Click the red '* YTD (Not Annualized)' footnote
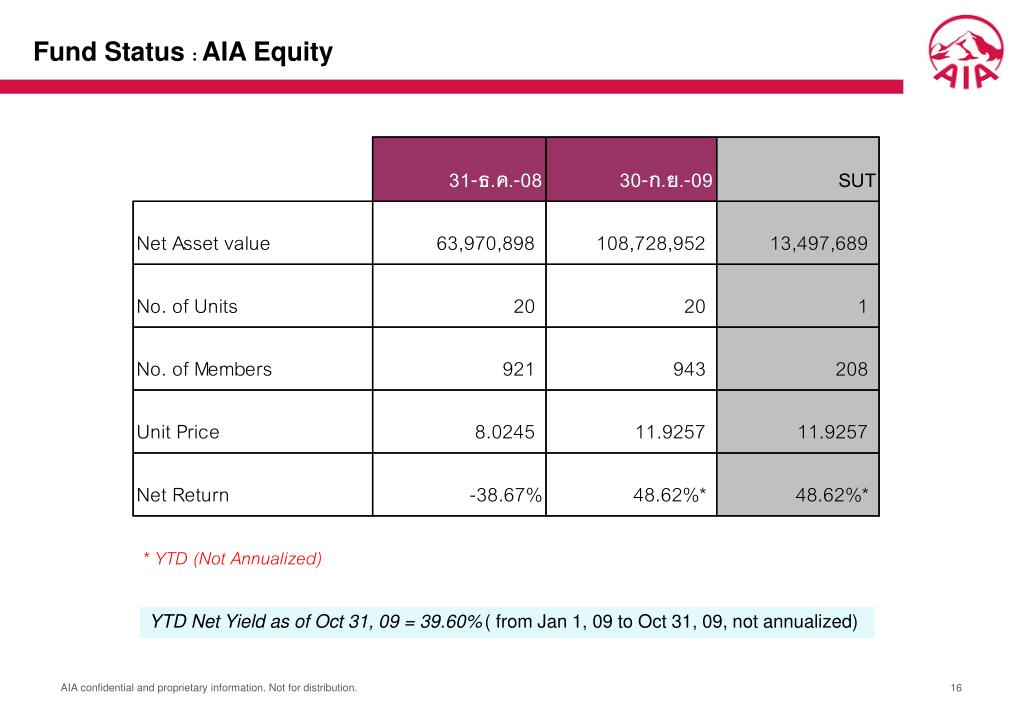Image resolution: width=1023 pixels, height=708 pixels. click(x=233, y=559)
